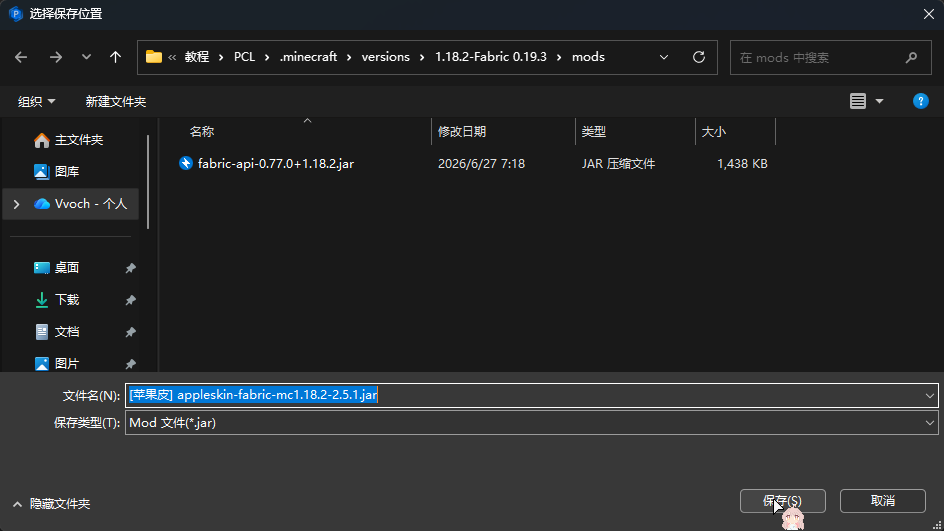This screenshot has height=531, width=944.
Task: Select fabric-api-0.77.0+1.18.2.jar file
Action: [276, 164]
